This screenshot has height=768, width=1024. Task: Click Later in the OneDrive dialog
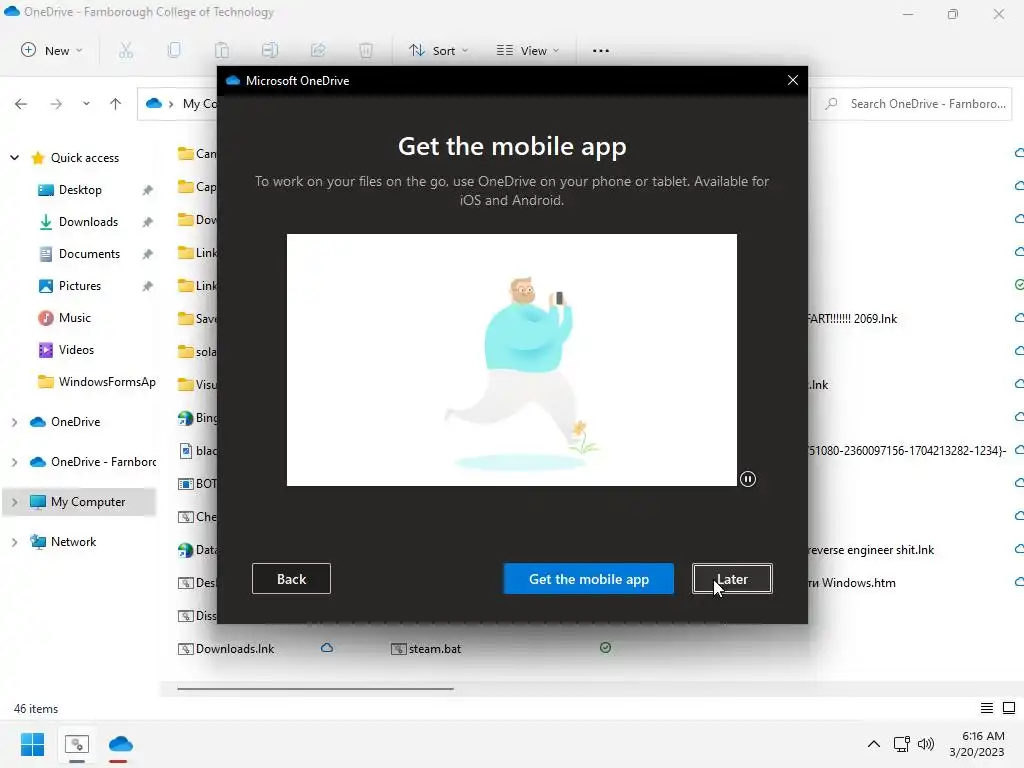coord(732,579)
